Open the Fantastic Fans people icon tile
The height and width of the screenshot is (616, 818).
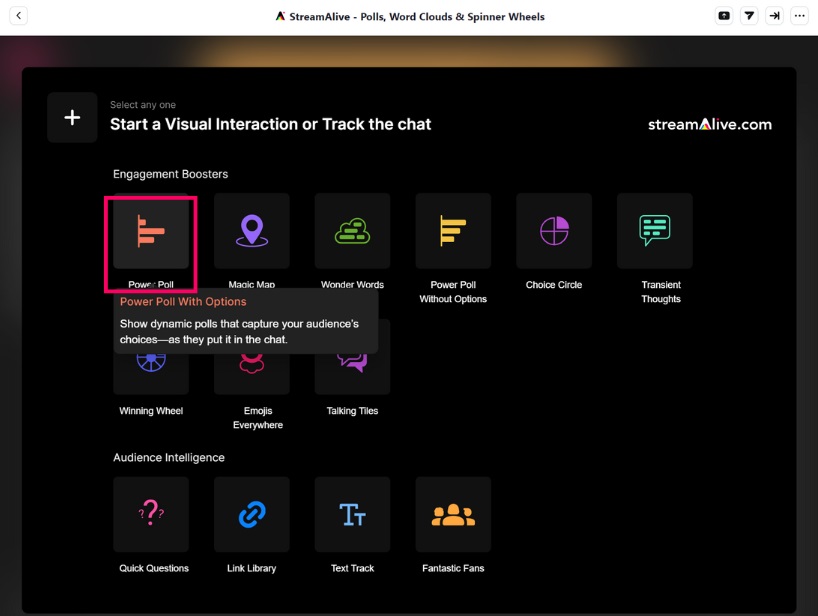point(453,514)
